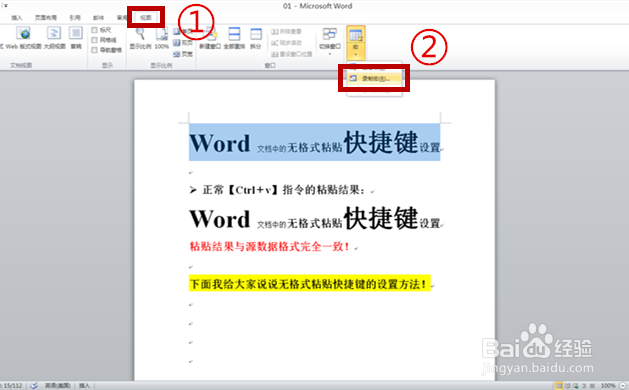This screenshot has width=629, height=390.
Task: Open the 插入 ribbon tab
Action: [16, 18]
